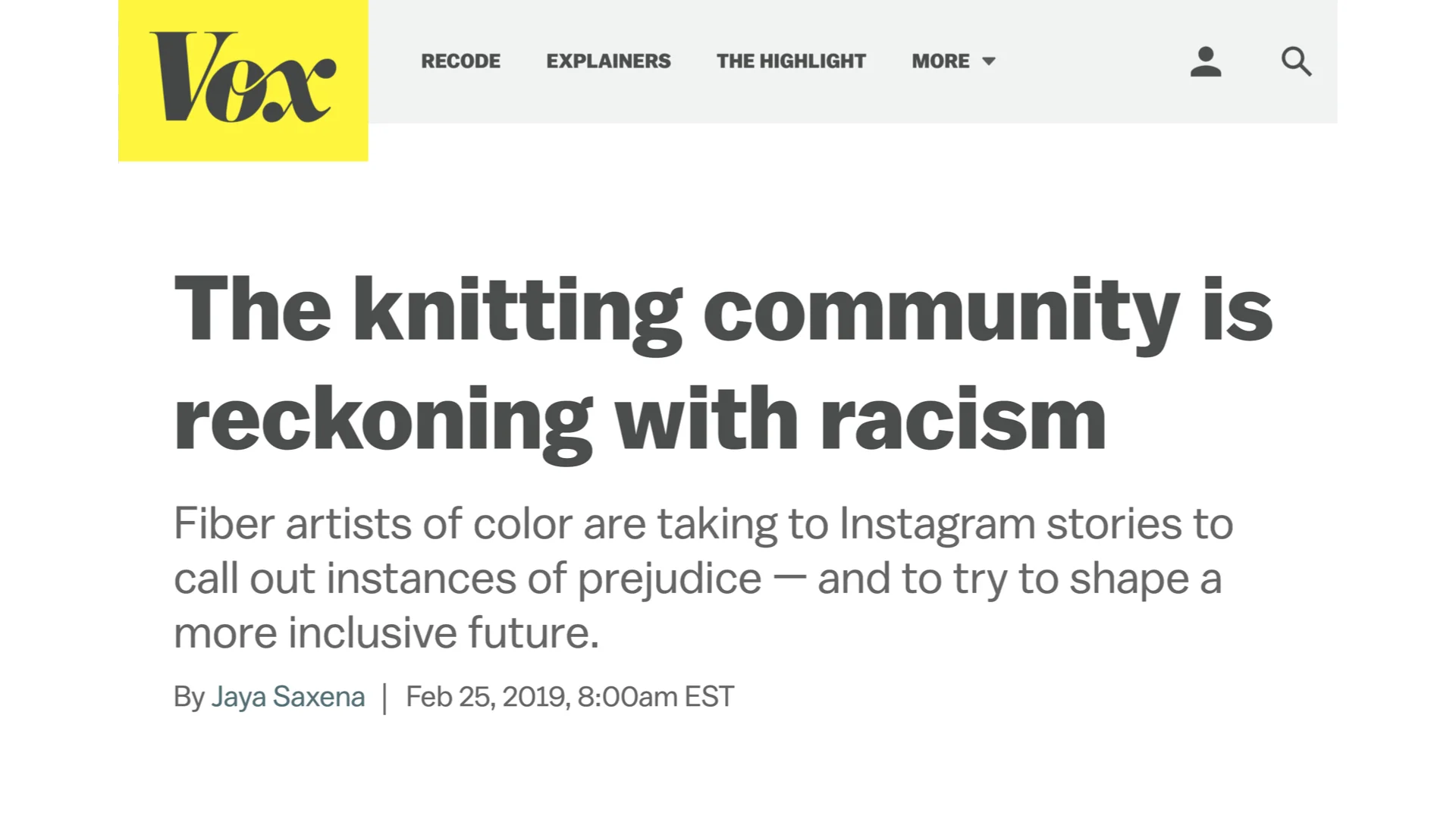The width and height of the screenshot is (1456, 819).
Task: Click the divider between author and date
Action: click(385, 698)
